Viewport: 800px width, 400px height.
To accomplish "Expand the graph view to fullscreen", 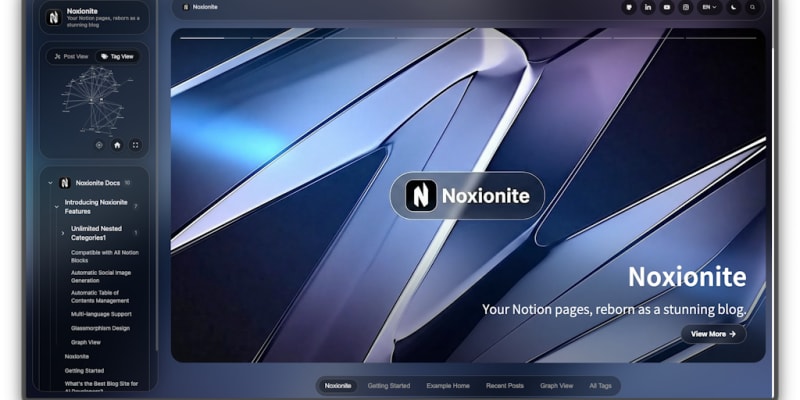I will pyautogui.click(x=135, y=145).
